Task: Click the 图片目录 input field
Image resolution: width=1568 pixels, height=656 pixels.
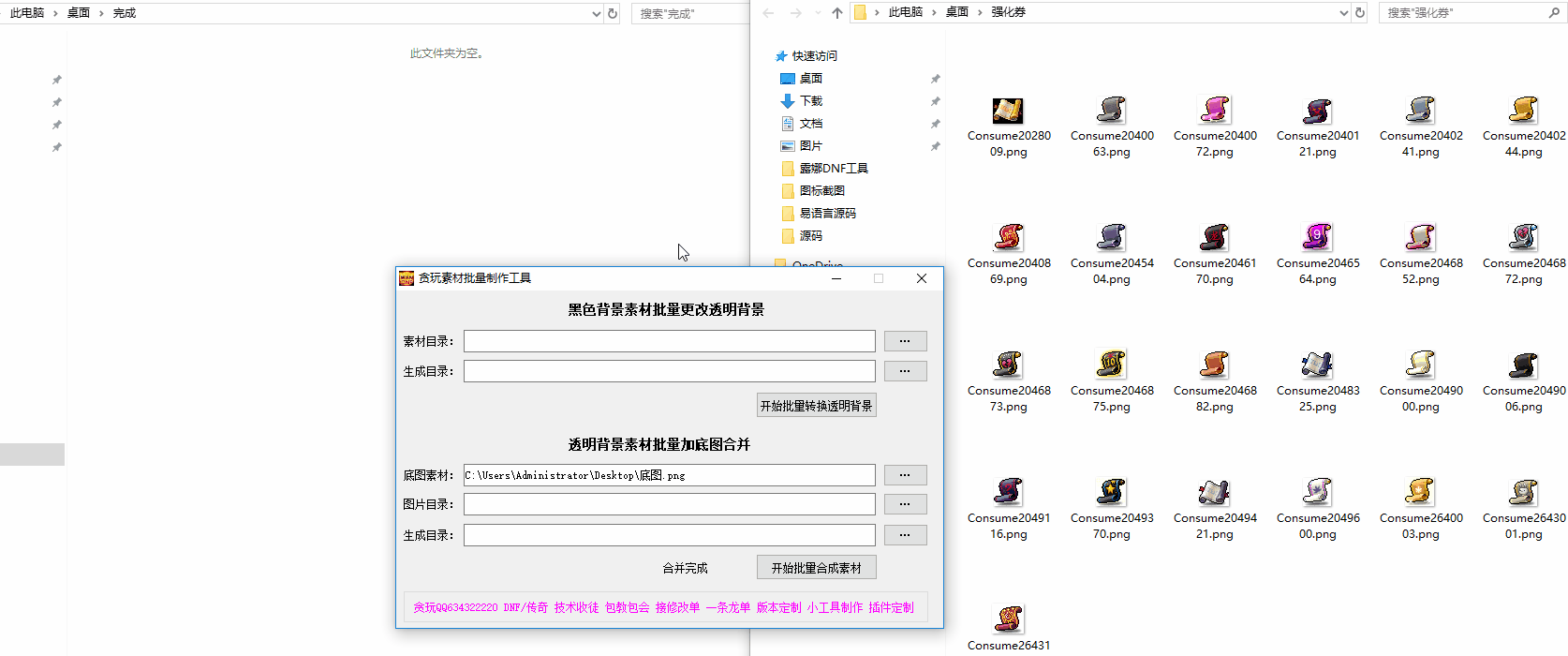Action: (670, 504)
